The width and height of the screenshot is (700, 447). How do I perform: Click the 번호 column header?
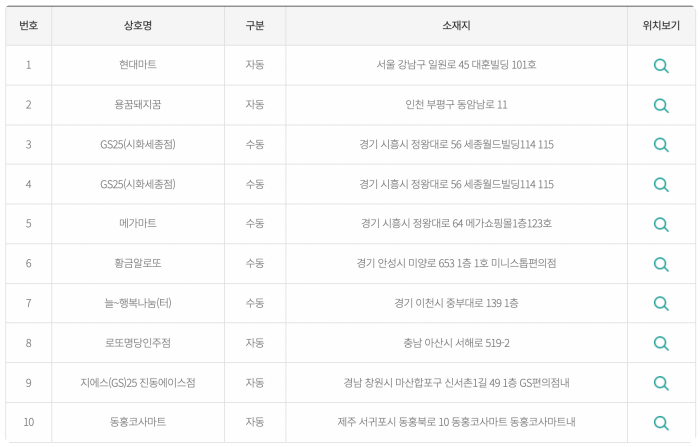[29, 25]
